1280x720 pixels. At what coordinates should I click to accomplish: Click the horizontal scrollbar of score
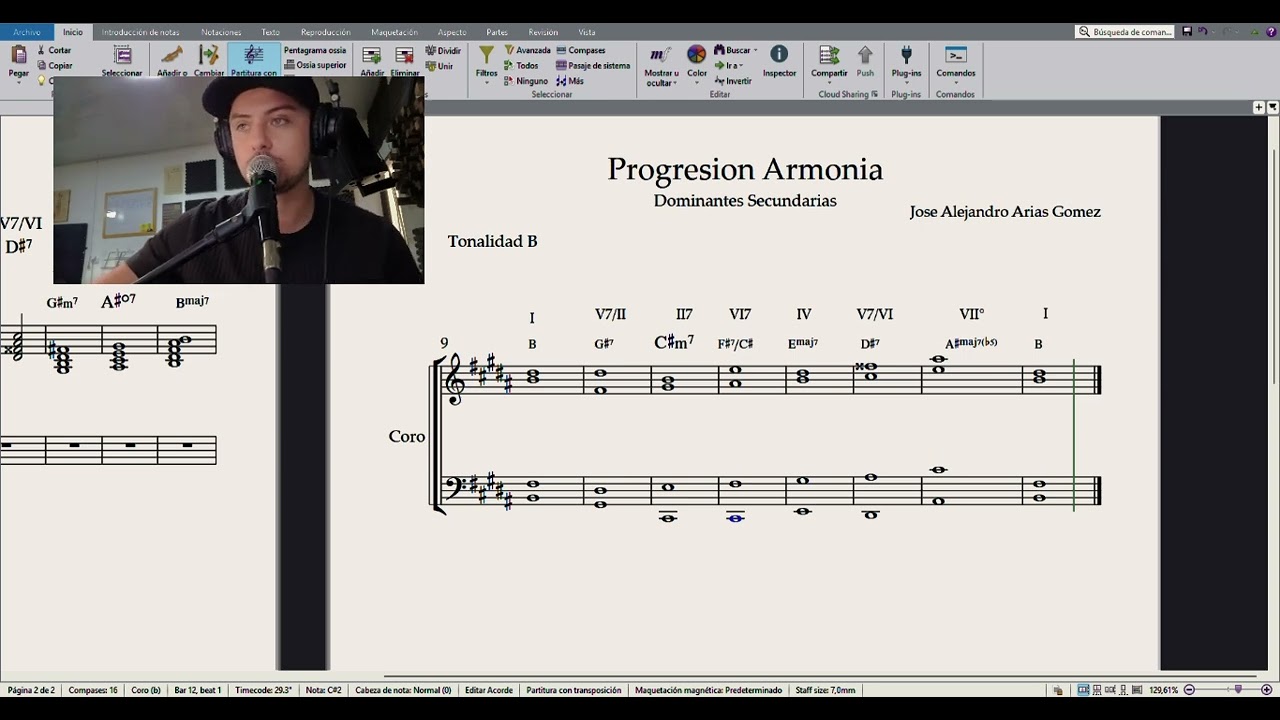pos(820,677)
